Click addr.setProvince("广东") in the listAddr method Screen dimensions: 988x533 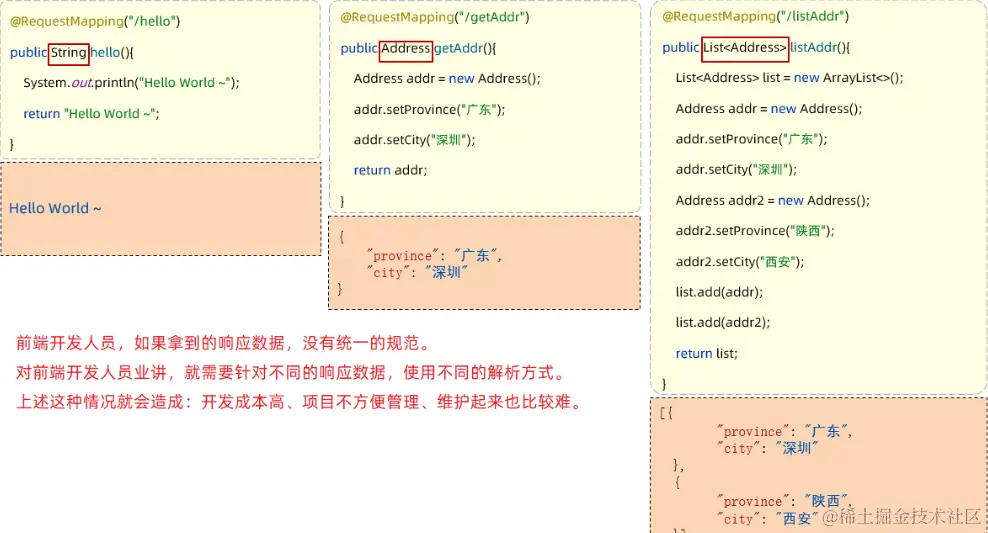tap(751, 139)
